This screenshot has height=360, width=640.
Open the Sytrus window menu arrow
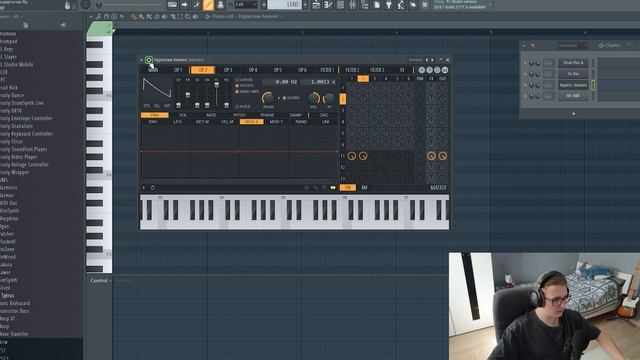point(142,60)
